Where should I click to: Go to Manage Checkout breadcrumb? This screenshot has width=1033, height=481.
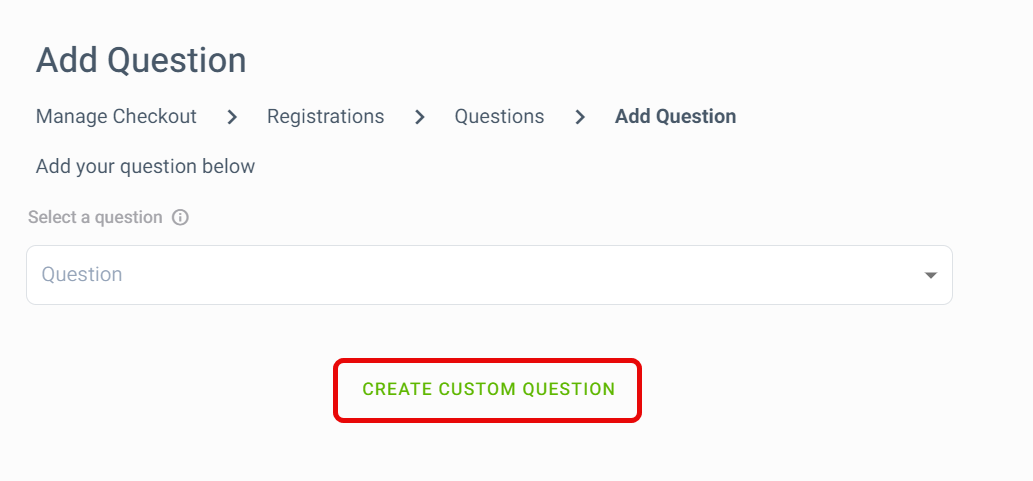(x=116, y=117)
